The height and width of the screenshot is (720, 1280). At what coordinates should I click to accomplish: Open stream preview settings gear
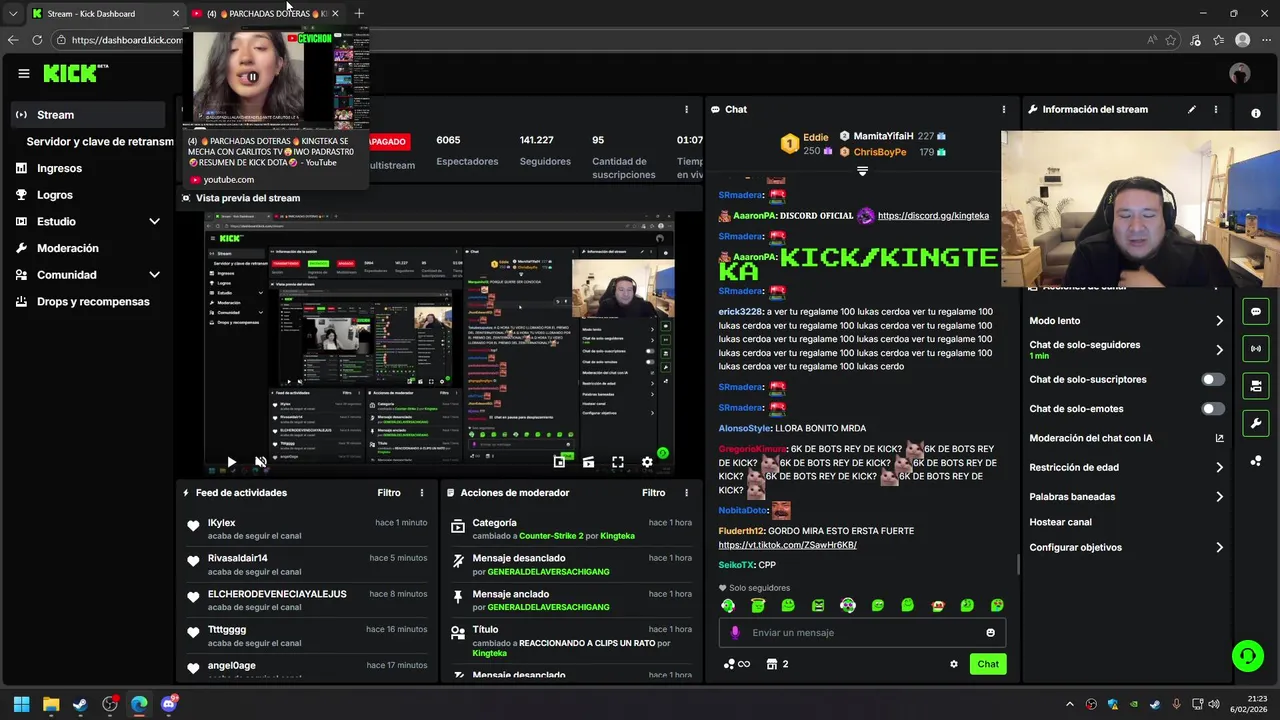pos(647,462)
